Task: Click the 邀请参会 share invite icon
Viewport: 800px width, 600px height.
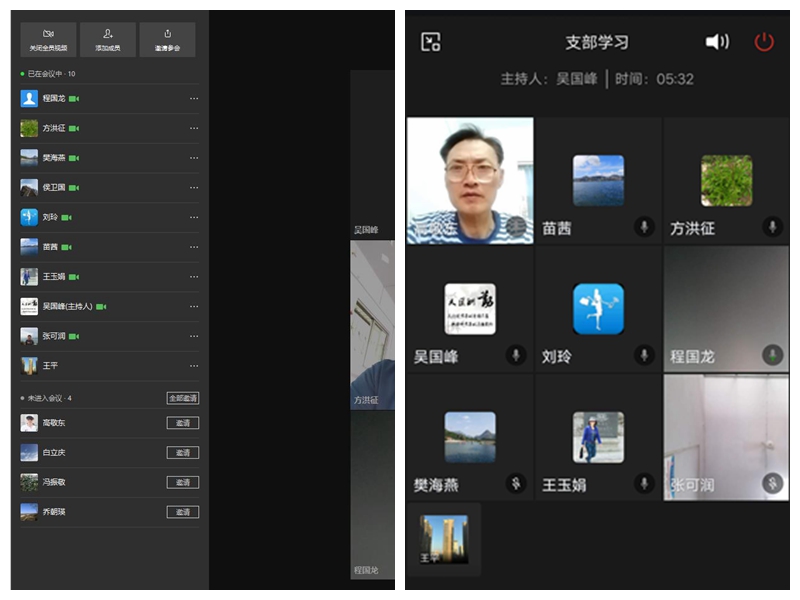Action: (x=168, y=32)
